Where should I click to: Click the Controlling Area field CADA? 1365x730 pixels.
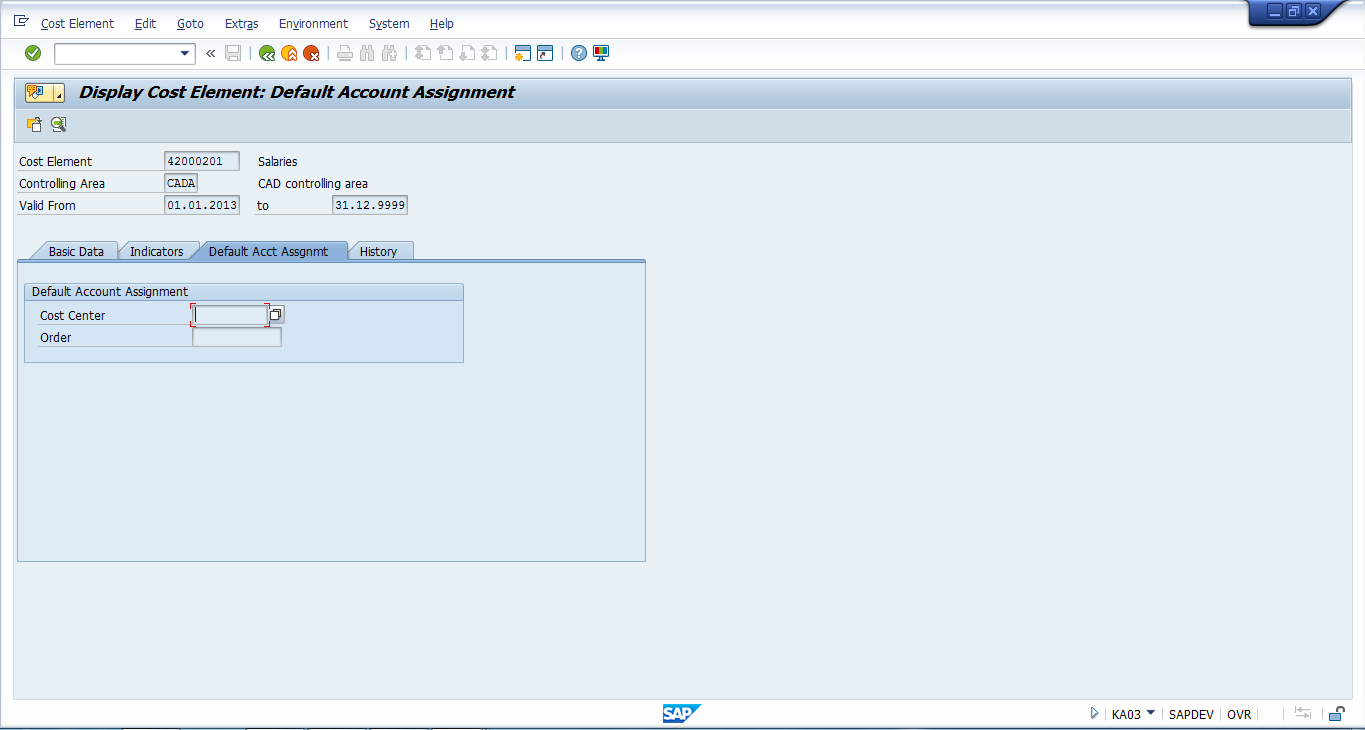pos(181,183)
